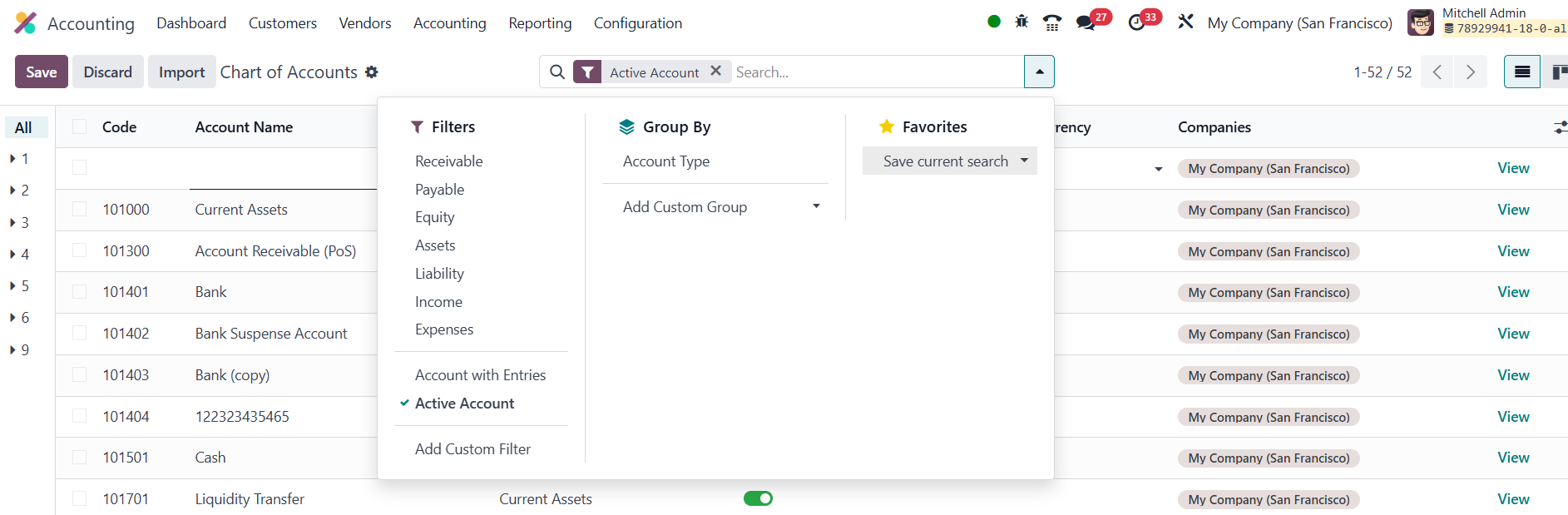Go to next page of records
This screenshot has height=515, width=1568.
1470,72
